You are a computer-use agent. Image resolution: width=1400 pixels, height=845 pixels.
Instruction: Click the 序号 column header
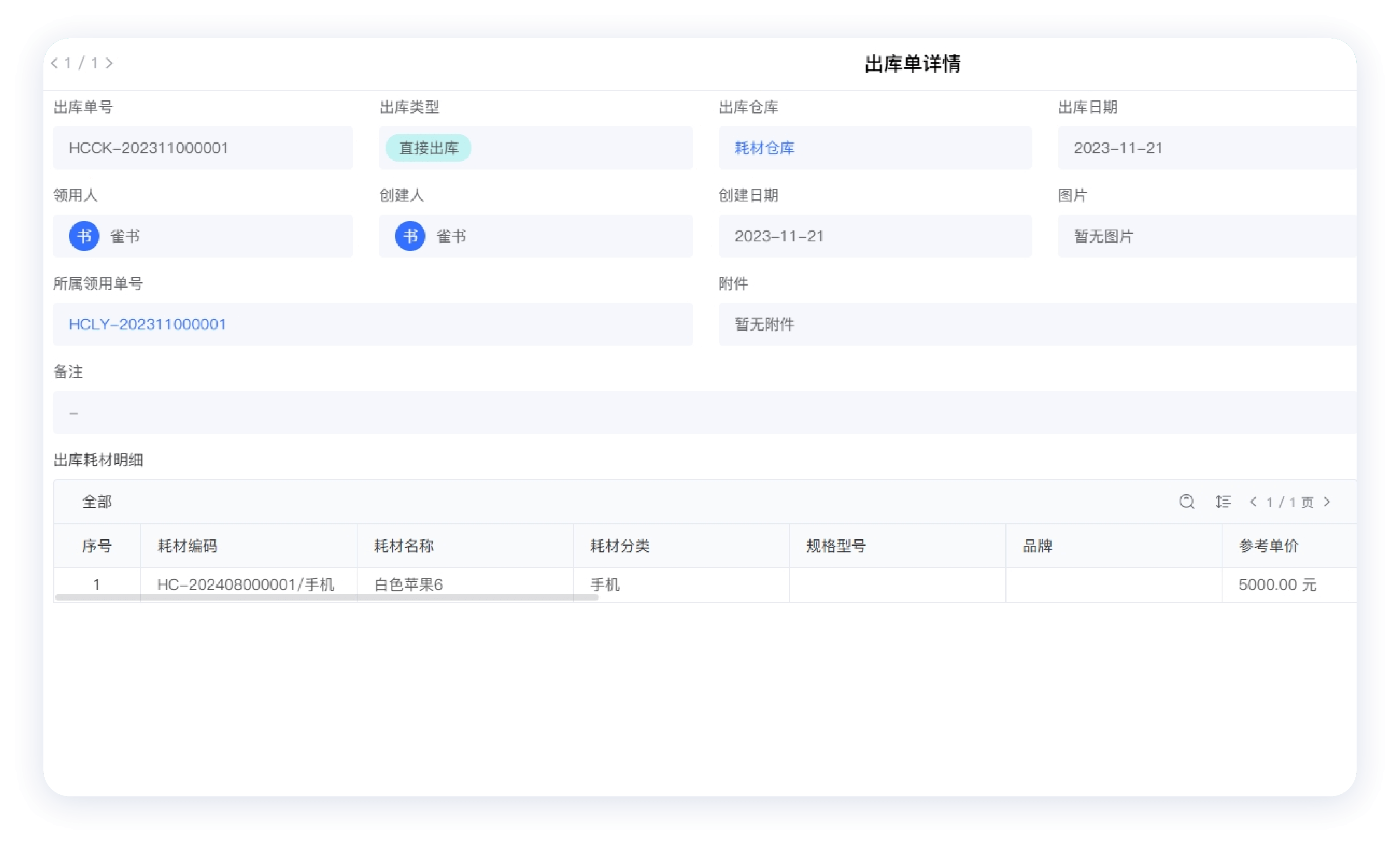click(x=97, y=546)
